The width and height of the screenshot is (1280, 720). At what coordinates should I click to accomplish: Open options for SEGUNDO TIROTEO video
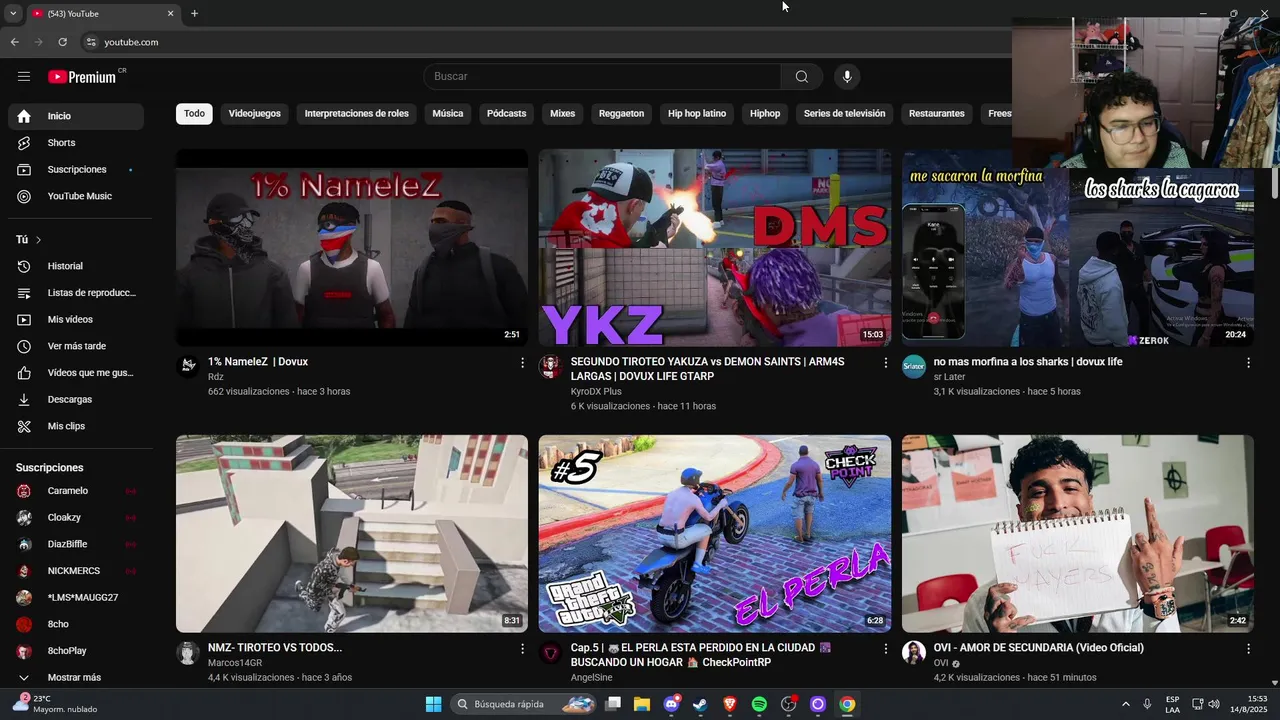[885, 363]
